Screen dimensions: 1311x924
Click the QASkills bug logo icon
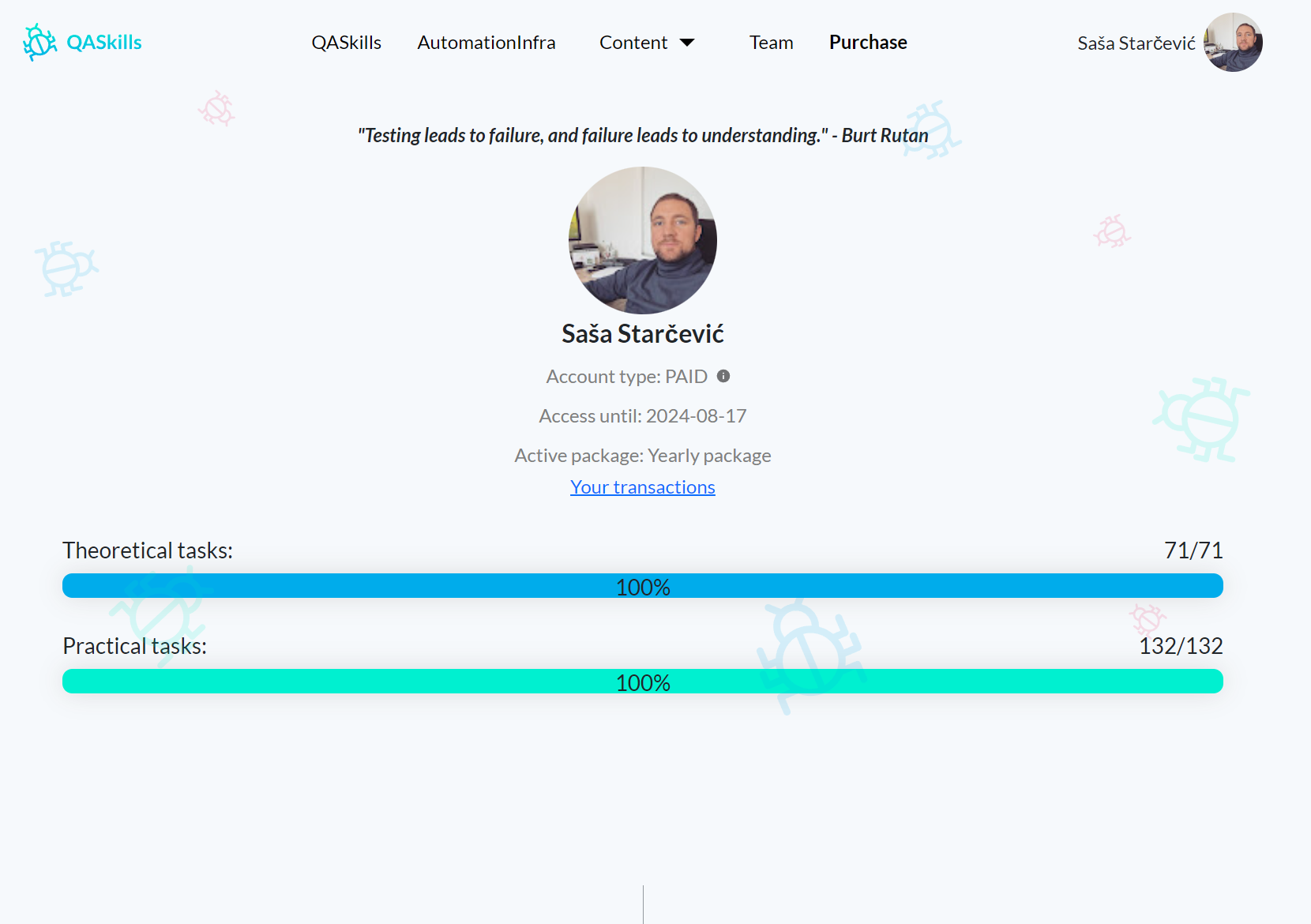[x=39, y=43]
